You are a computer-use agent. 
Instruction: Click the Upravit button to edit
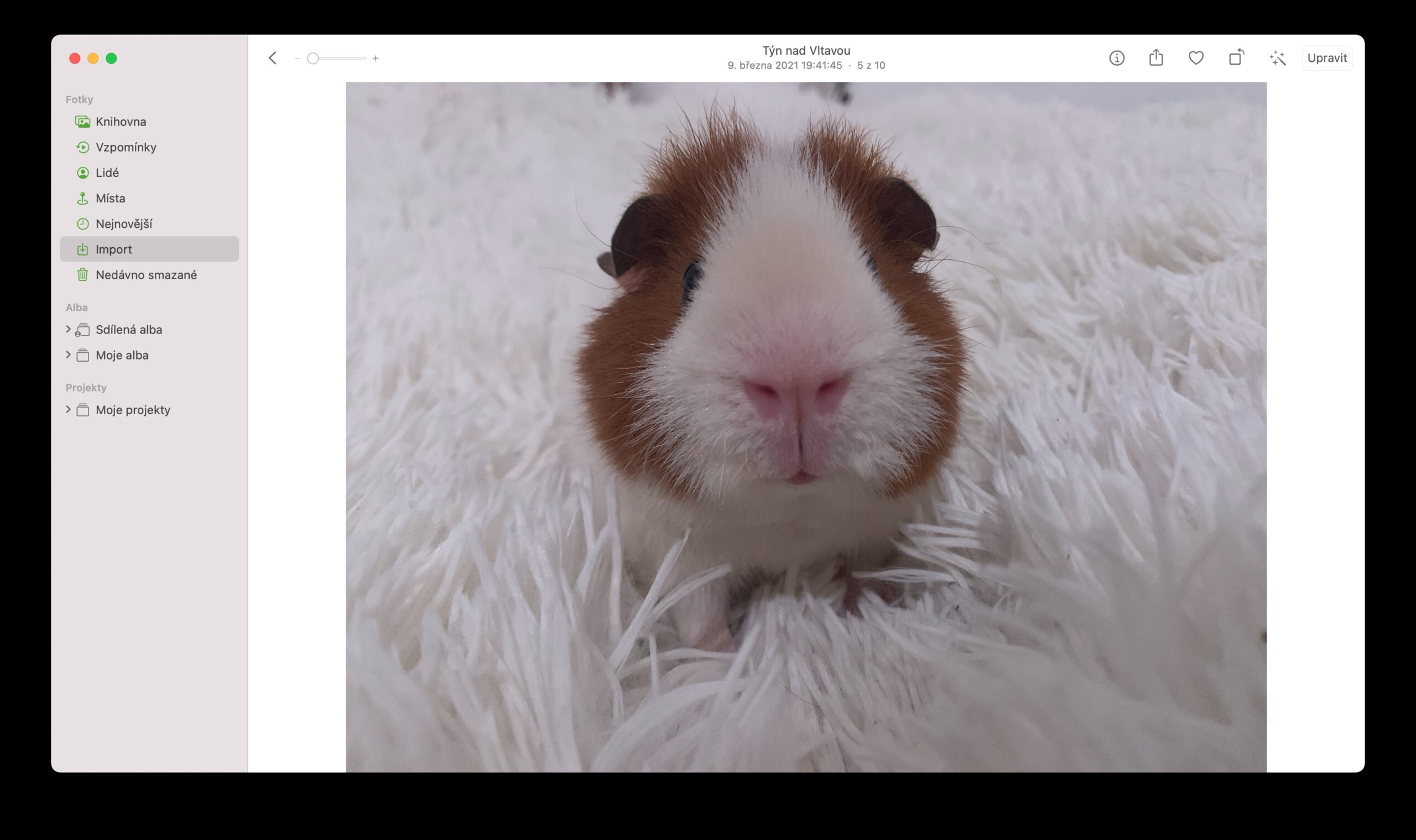[x=1327, y=58]
